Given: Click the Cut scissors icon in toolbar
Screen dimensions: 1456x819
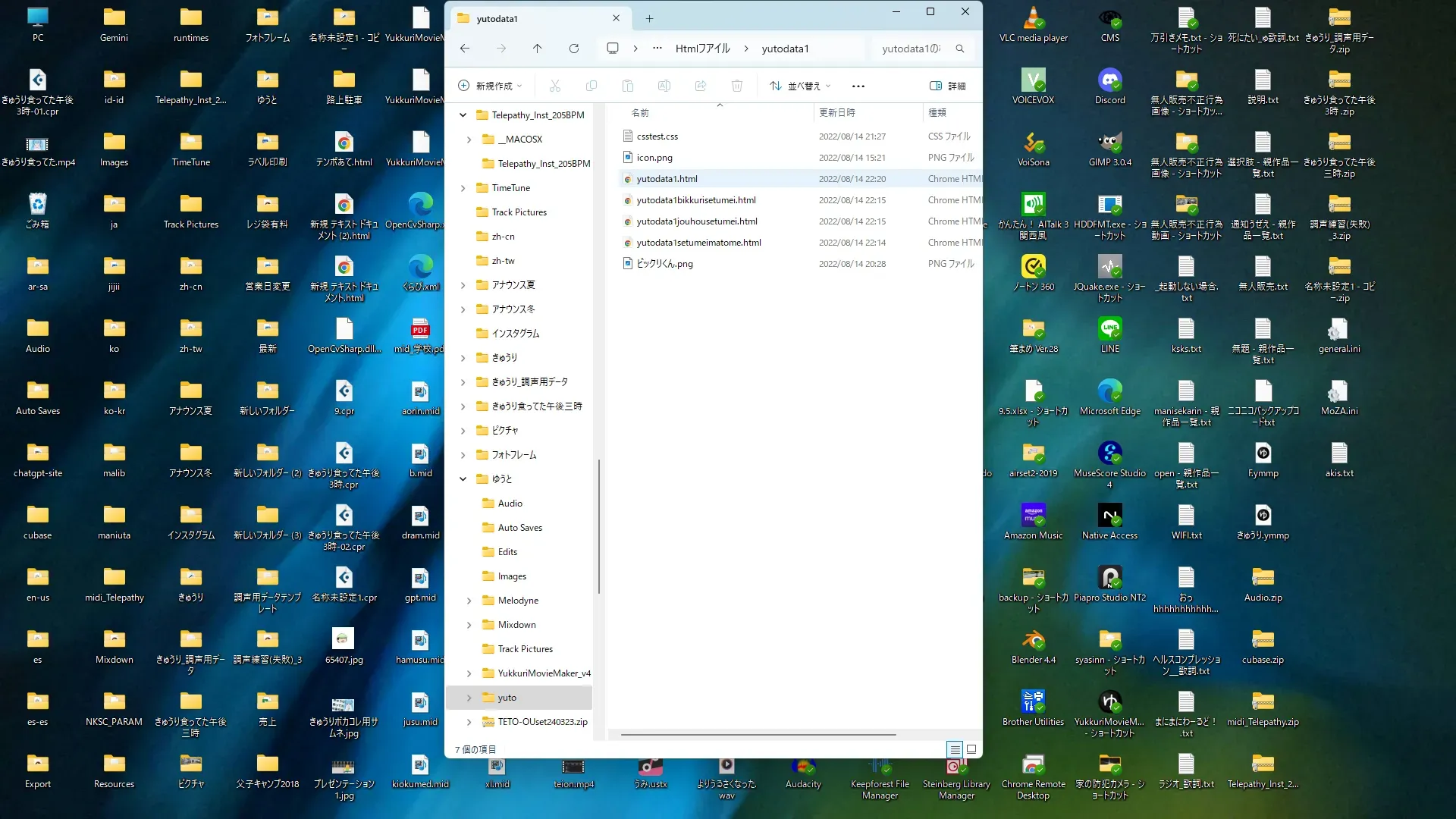Looking at the screenshot, I should pos(555,86).
